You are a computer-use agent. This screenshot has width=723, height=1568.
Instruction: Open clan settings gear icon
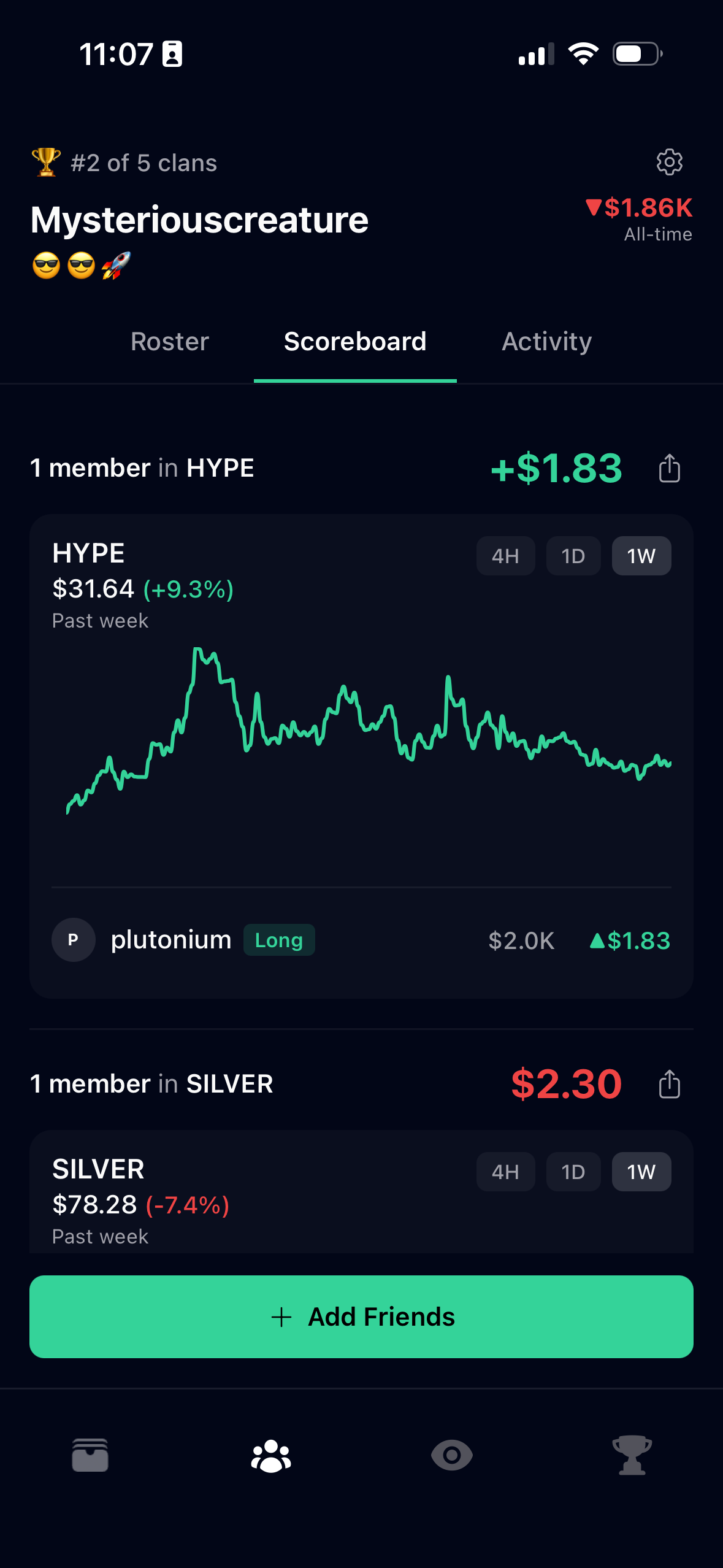pos(669,163)
